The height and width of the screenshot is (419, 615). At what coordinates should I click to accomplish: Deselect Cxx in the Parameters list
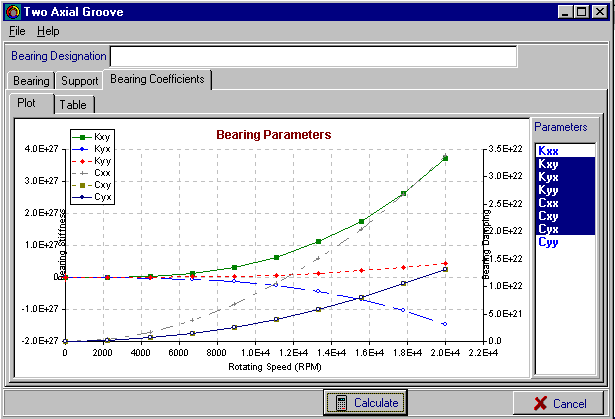[549, 202]
